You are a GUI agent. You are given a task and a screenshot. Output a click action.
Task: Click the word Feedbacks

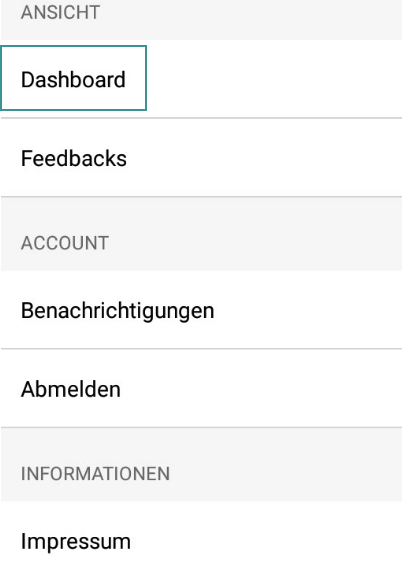click(x=74, y=158)
